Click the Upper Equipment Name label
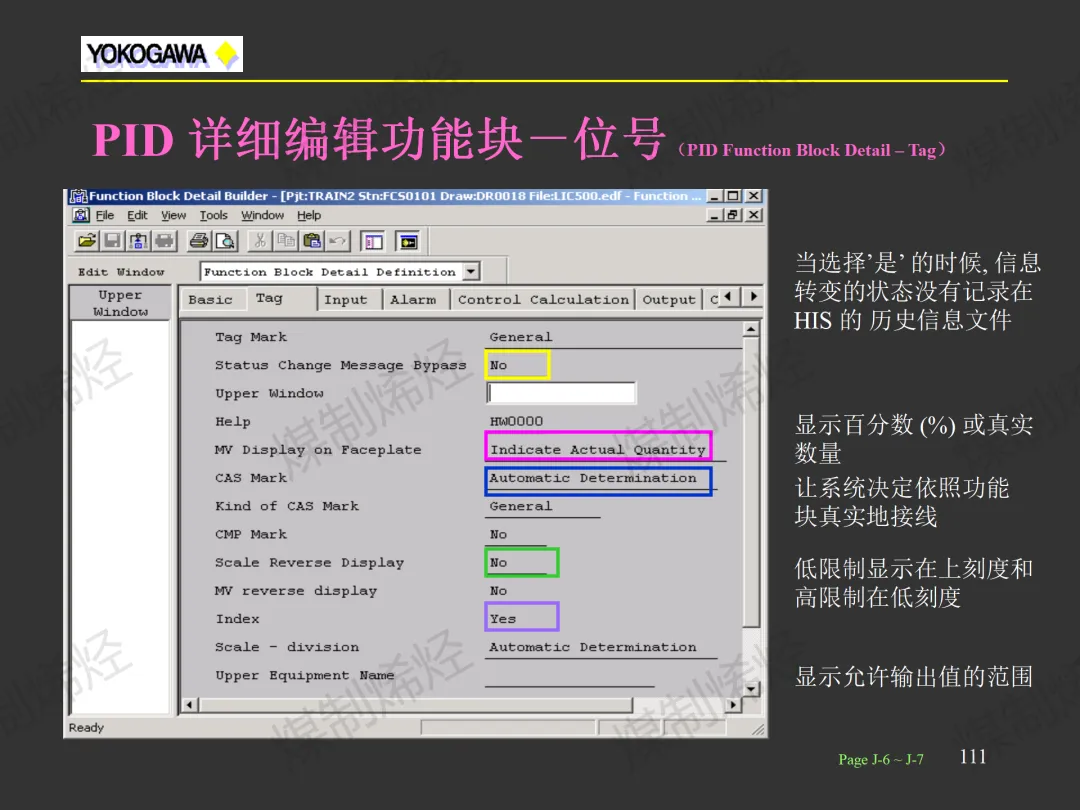The width and height of the screenshot is (1080, 810). [x=304, y=676]
